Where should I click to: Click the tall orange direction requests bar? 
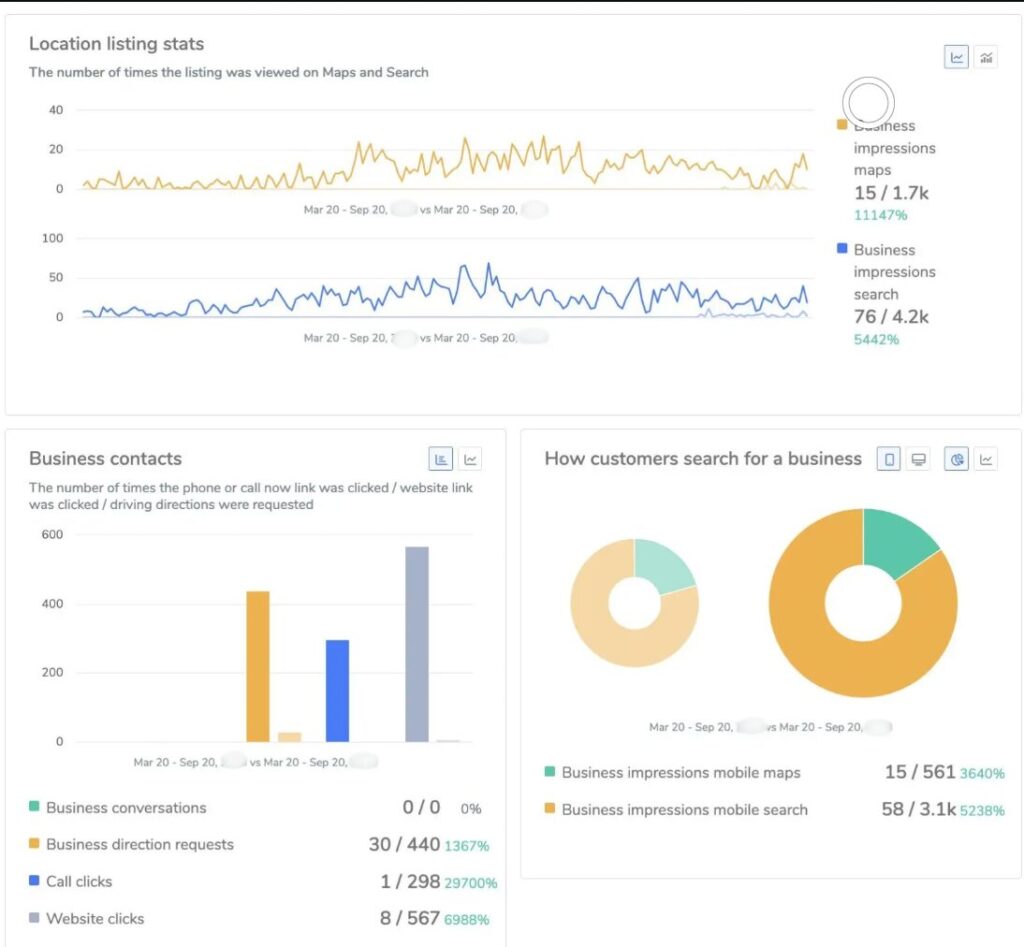(258, 666)
